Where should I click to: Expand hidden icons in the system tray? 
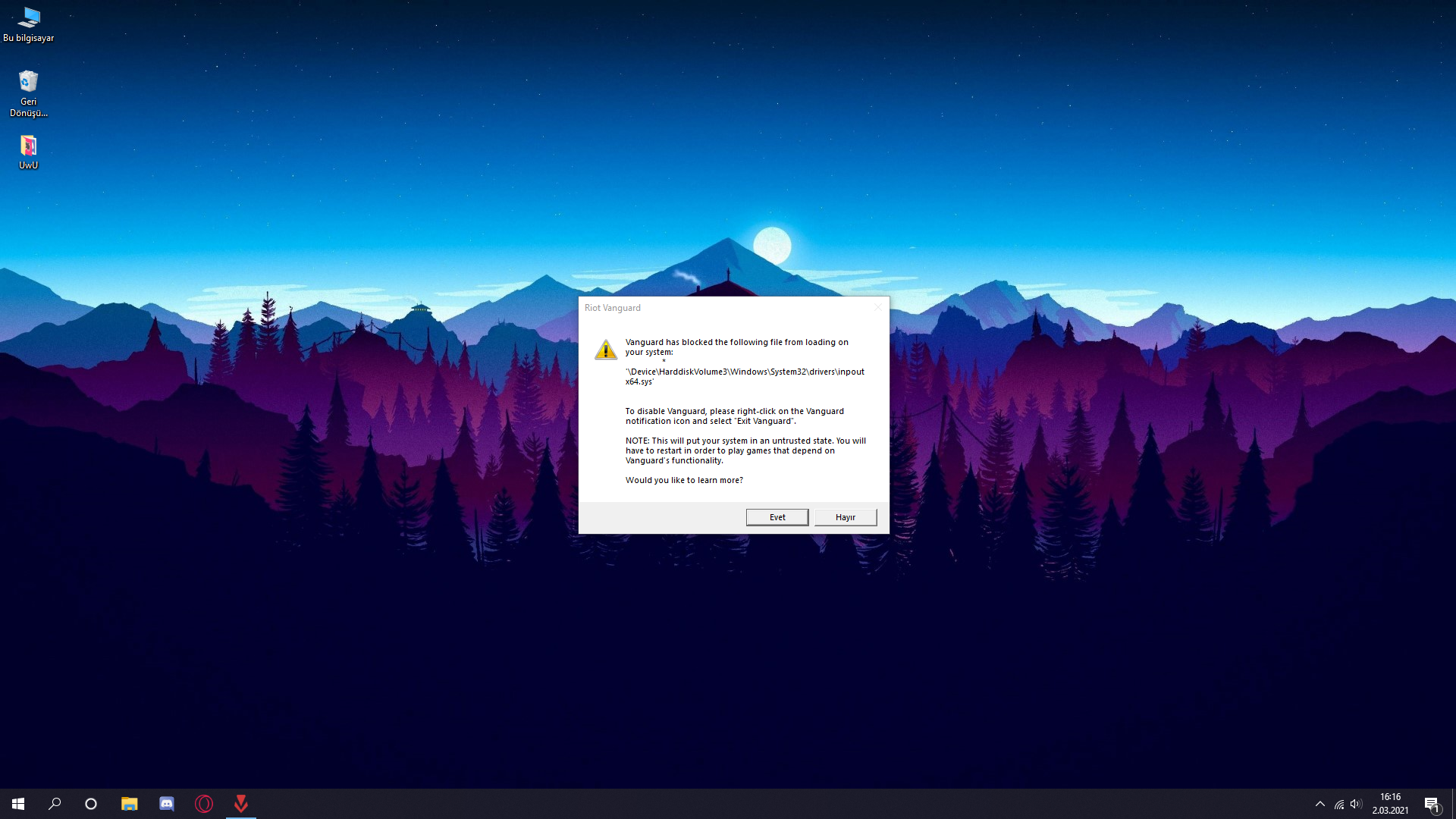coord(1319,804)
